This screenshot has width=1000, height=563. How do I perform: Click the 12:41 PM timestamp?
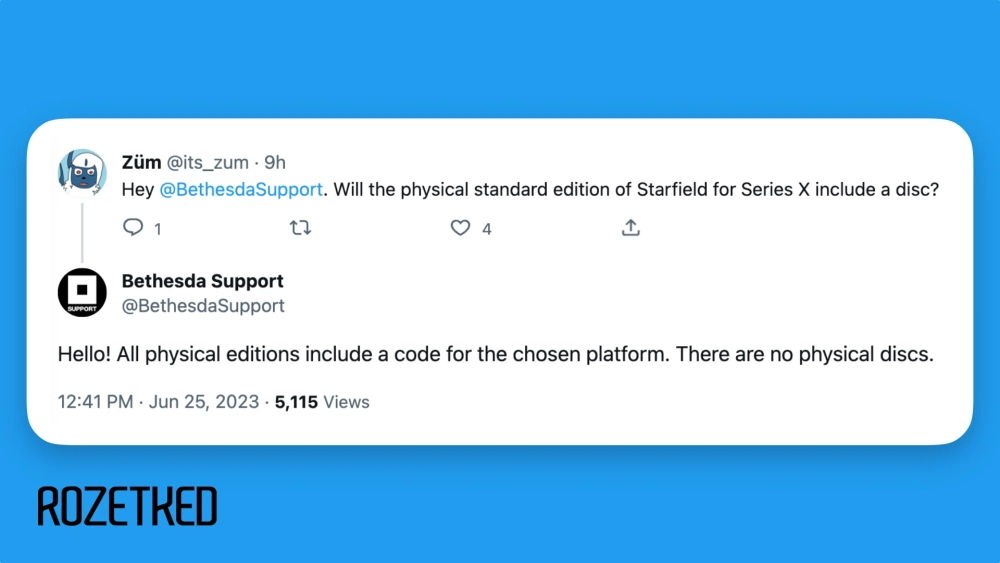pos(95,402)
